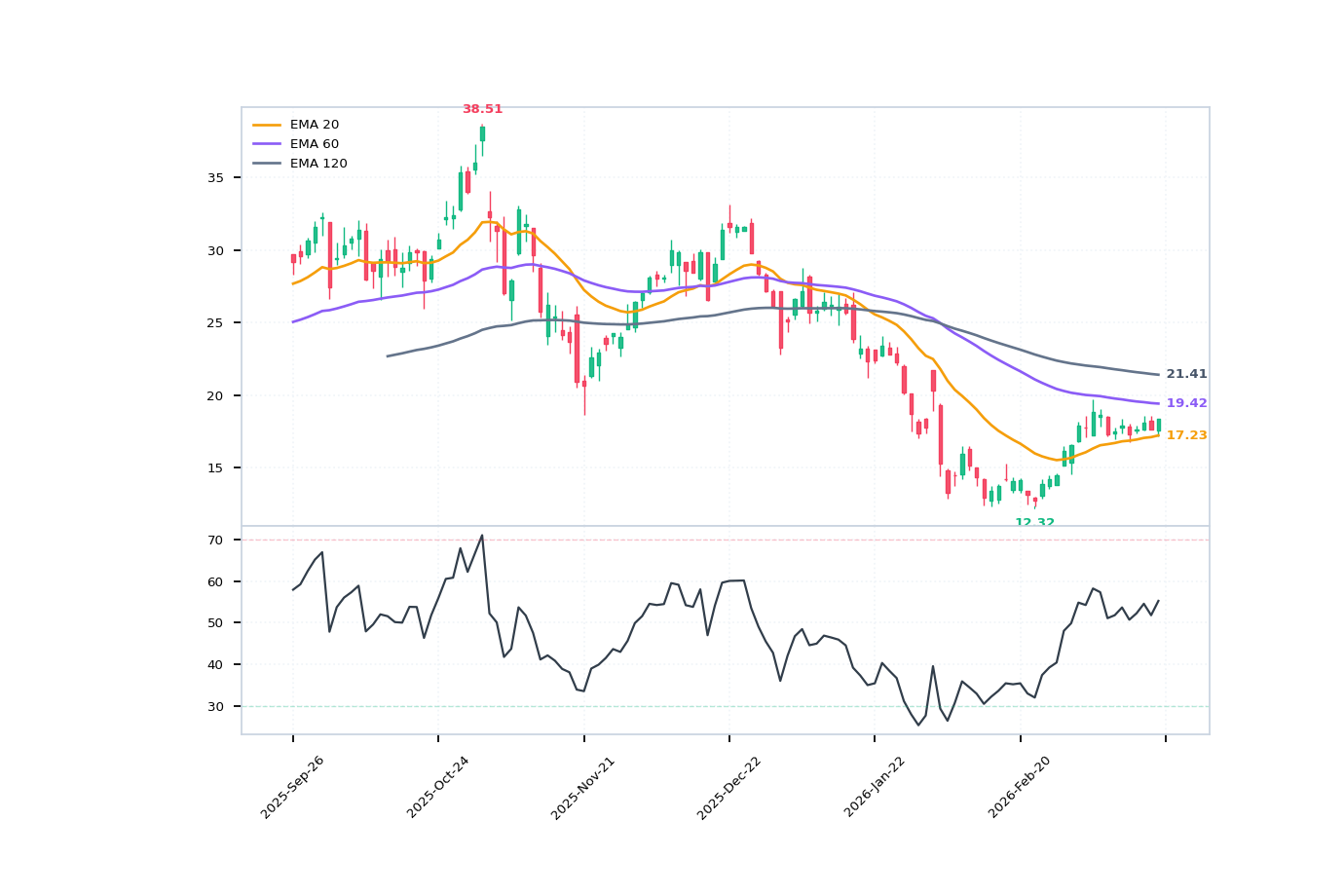Select the EMA 60 legend text

314,144
